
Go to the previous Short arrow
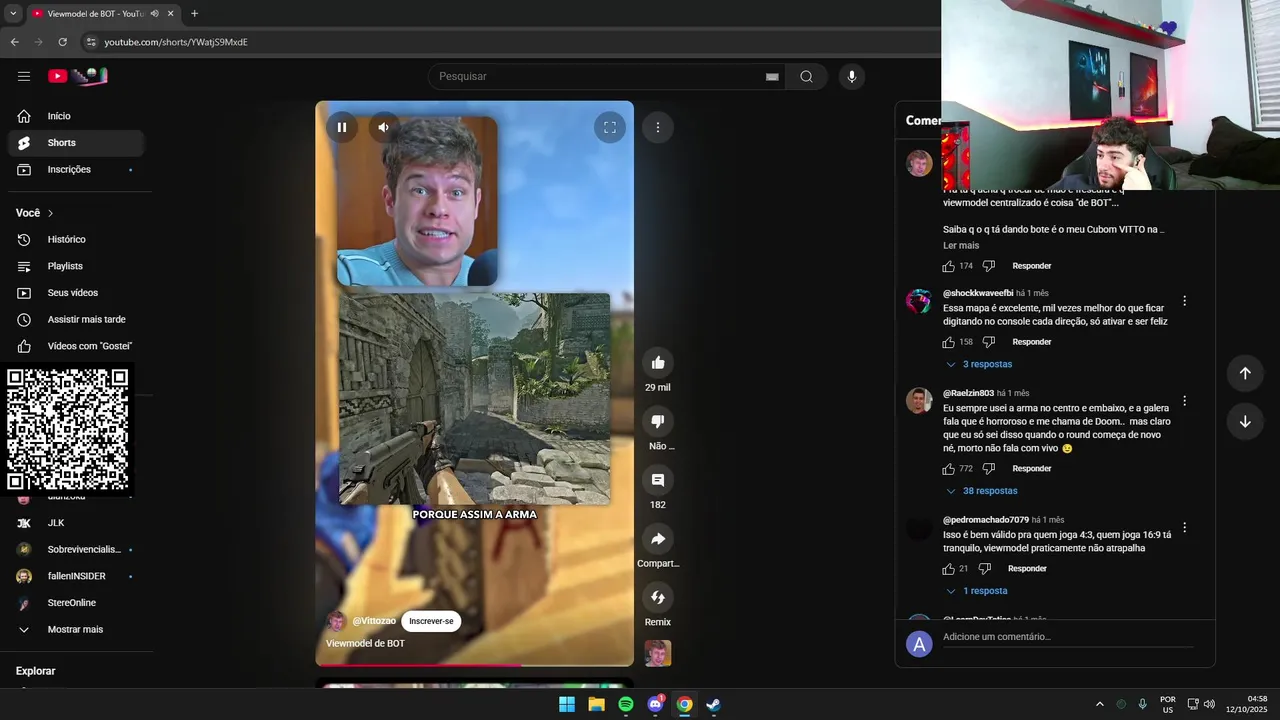[x=1245, y=373]
